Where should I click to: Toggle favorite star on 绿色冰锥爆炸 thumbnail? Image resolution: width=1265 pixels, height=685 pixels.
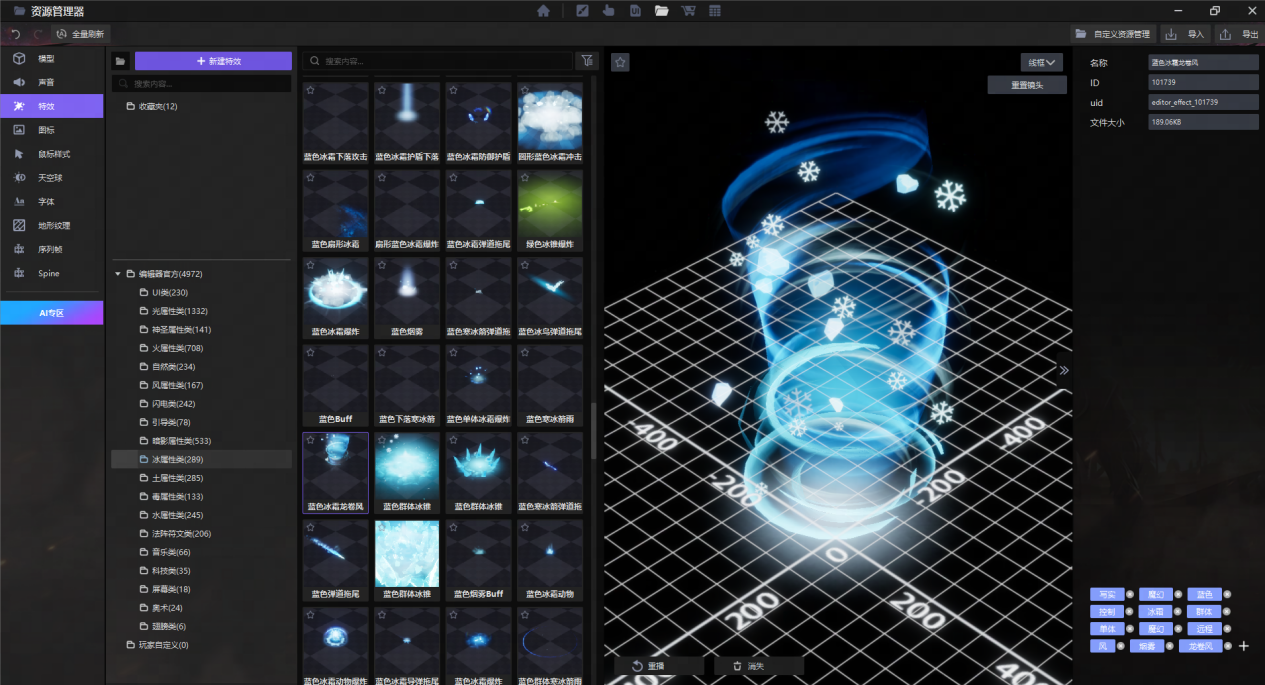(x=526, y=177)
